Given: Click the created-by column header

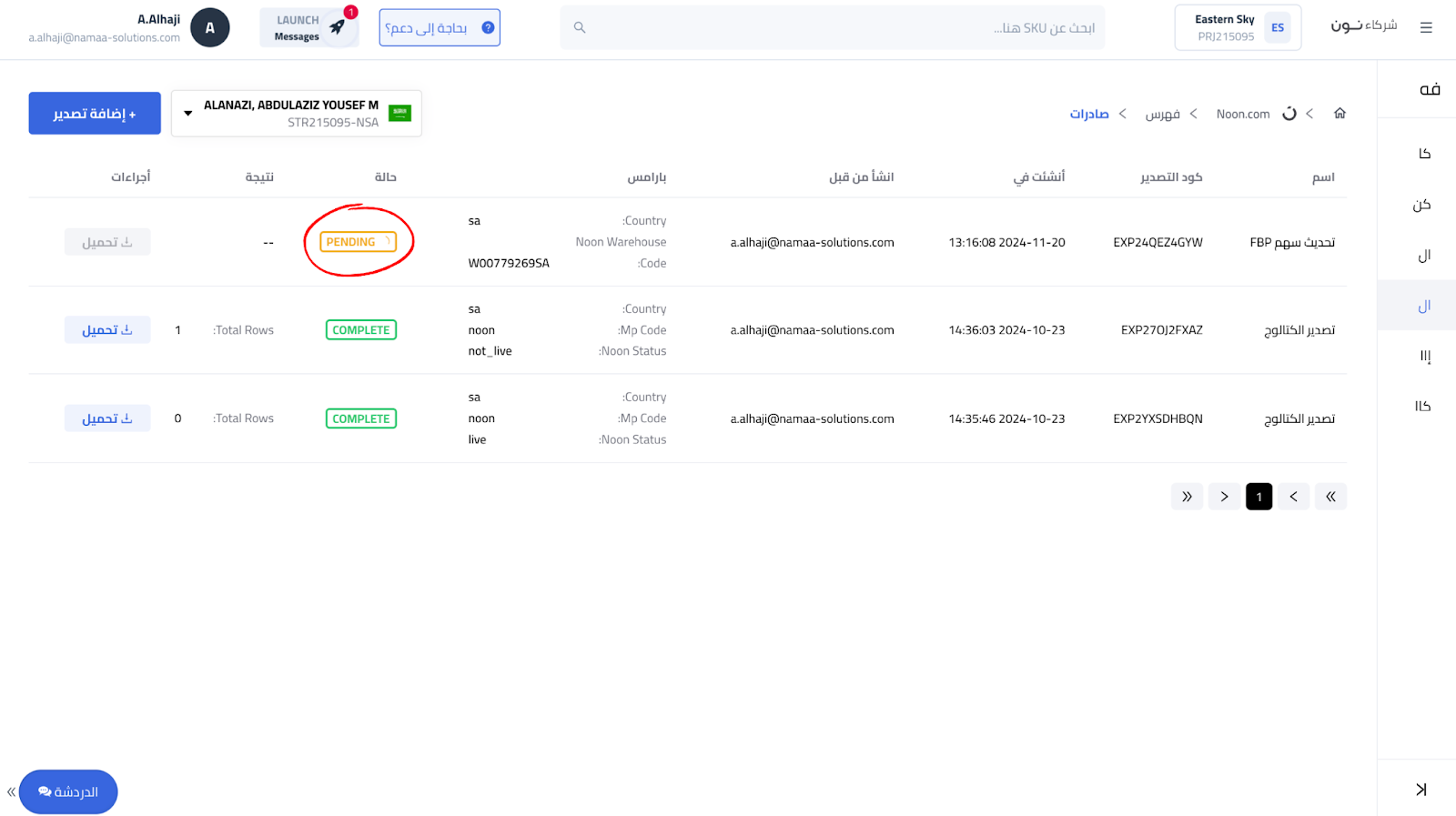Looking at the screenshot, I should point(861,176).
